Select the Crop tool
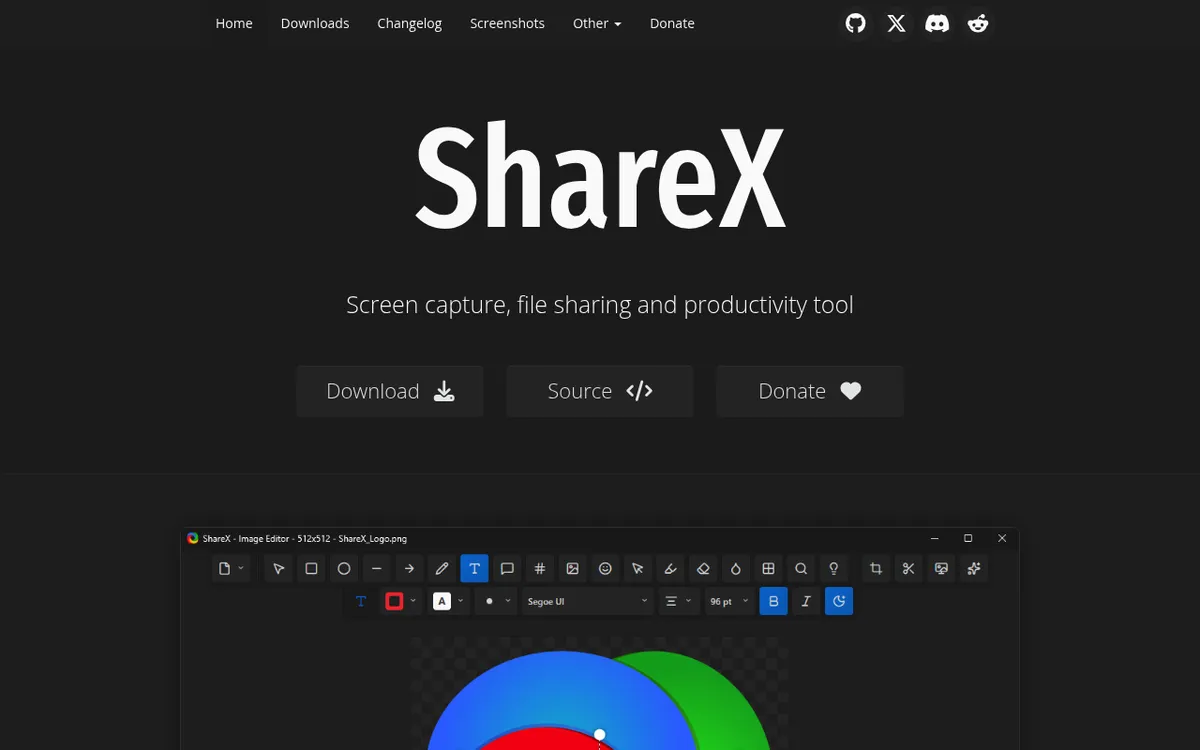This screenshot has width=1200, height=750. coord(876,569)
